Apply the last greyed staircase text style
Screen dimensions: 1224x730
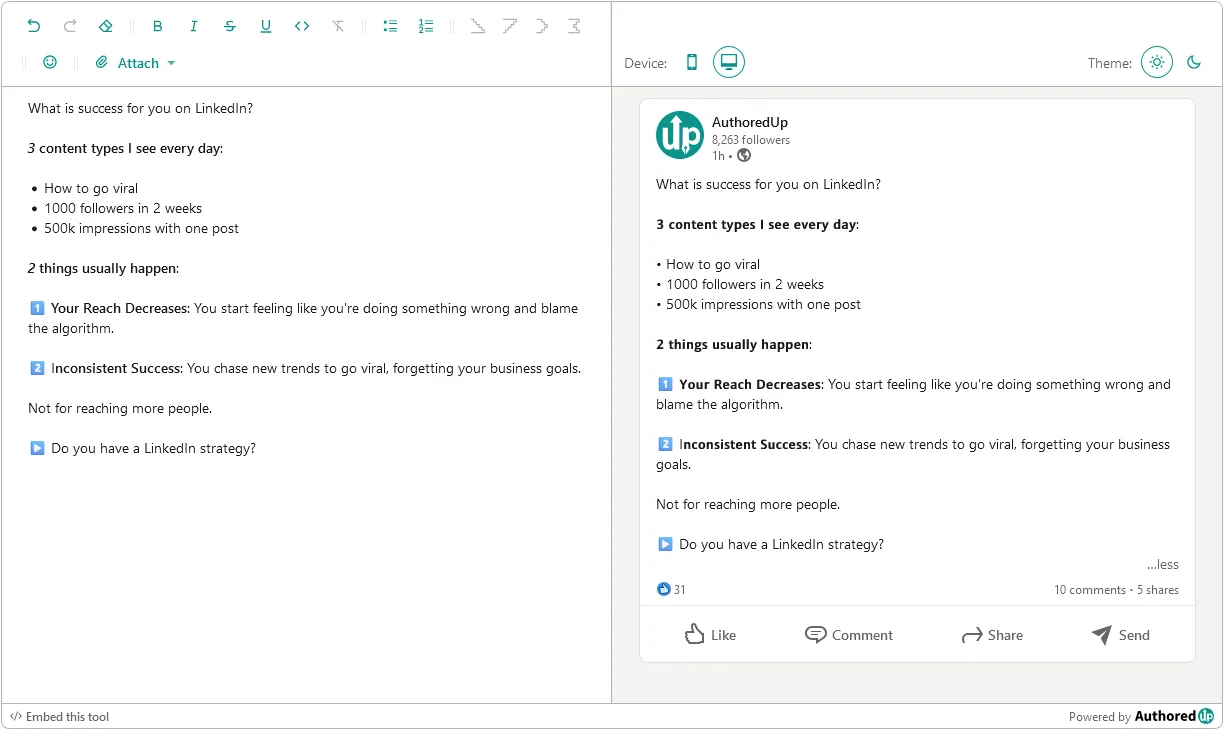pos(574,26)
